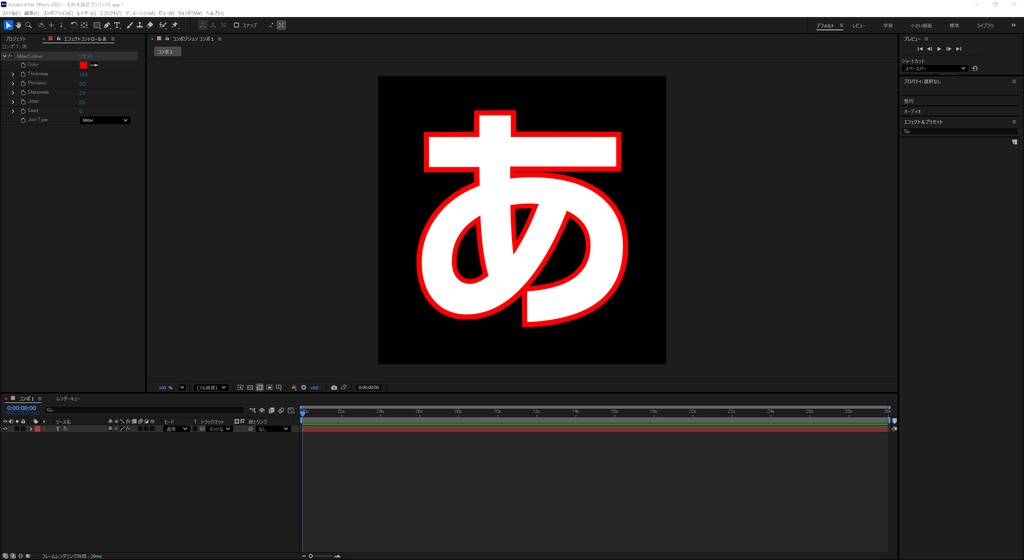This screenshot has width=1024, height=560.
Task: Play the preview
Action: 939,49
